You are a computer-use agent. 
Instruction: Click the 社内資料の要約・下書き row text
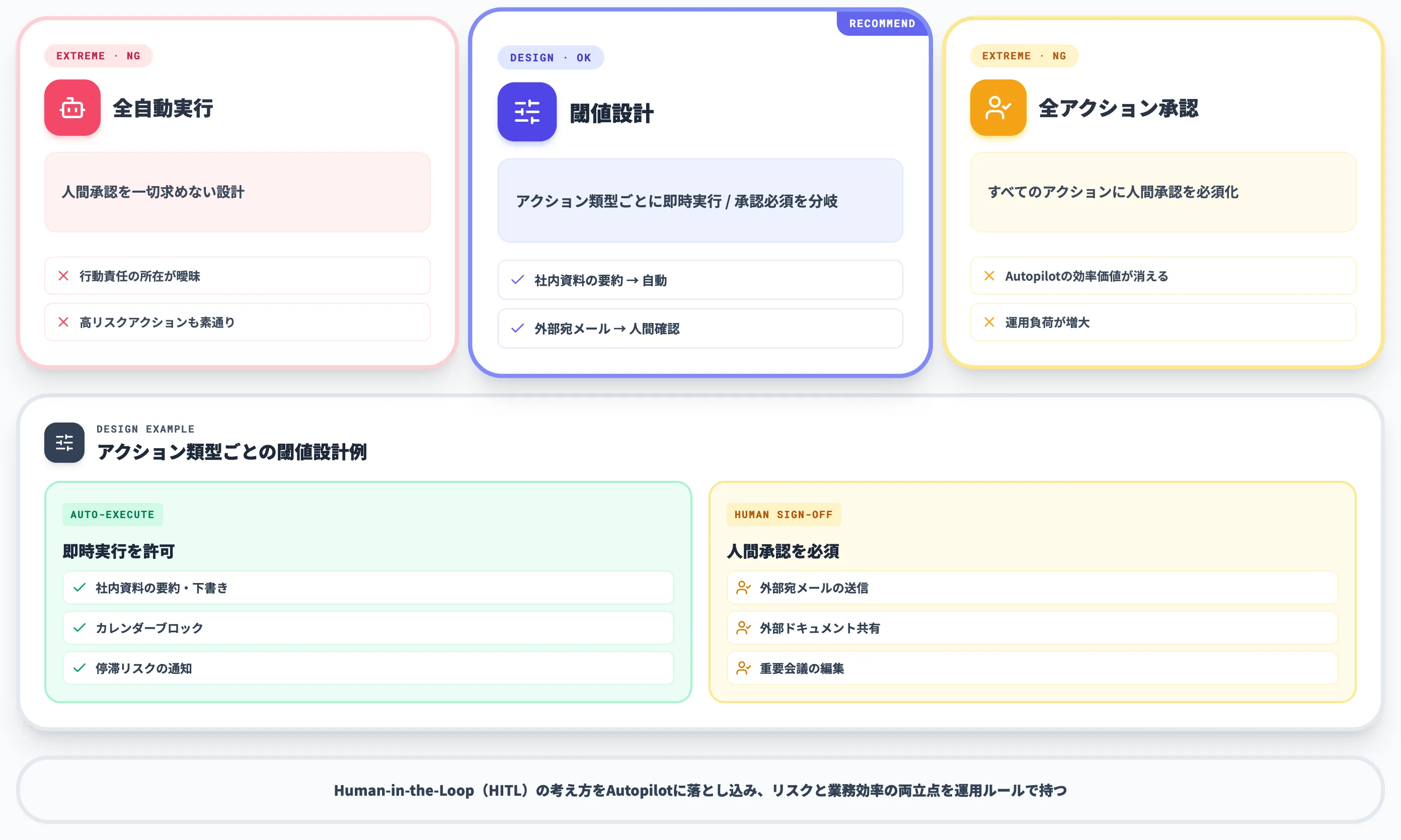[162, 588]
